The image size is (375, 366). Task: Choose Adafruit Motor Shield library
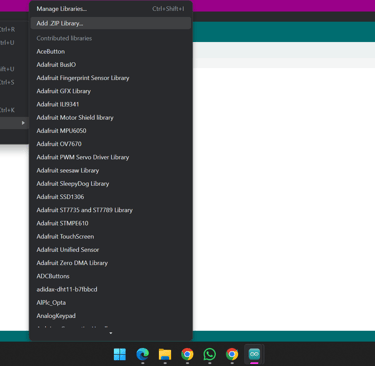(x=111, y=118)
